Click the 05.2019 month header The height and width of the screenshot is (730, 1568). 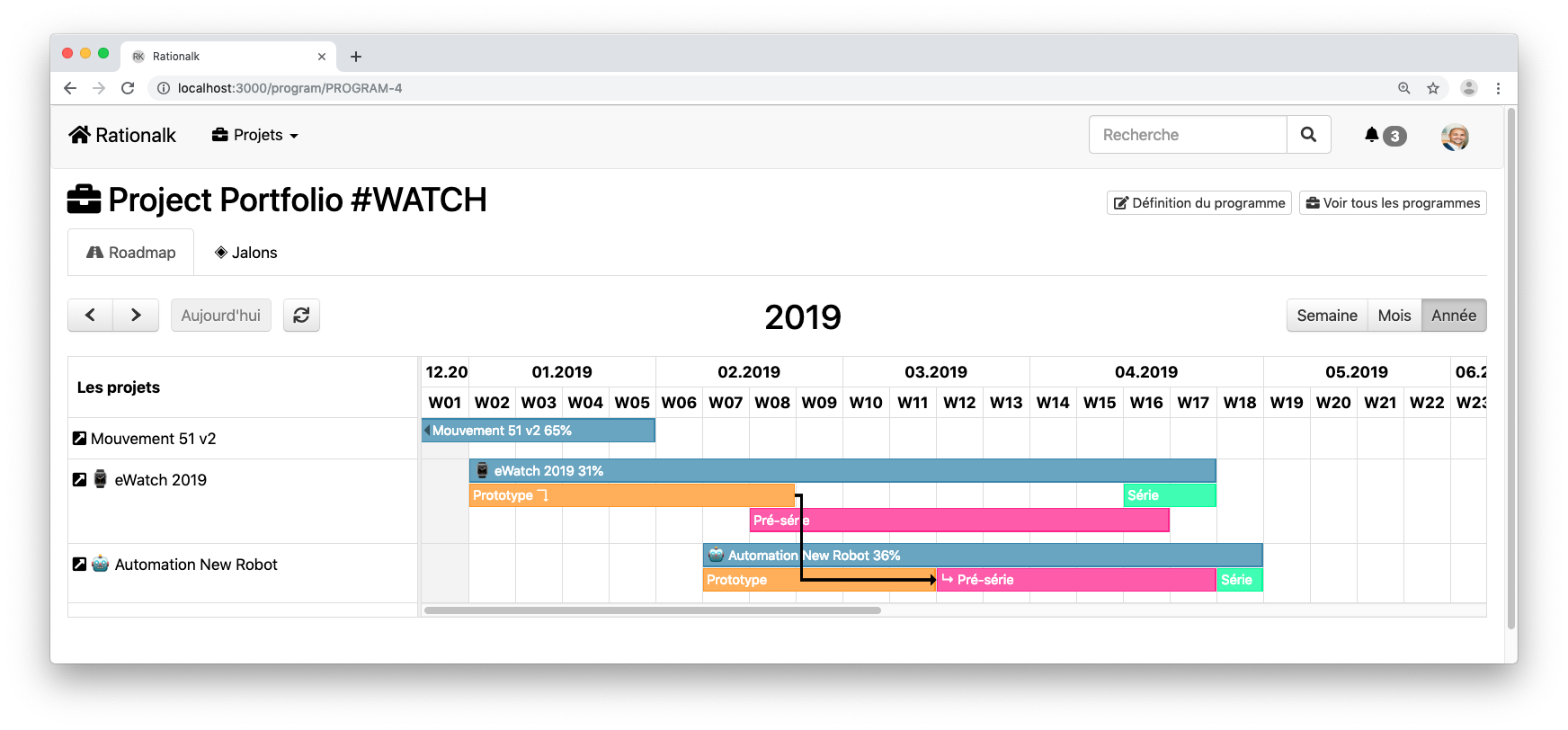(1357, 372)
